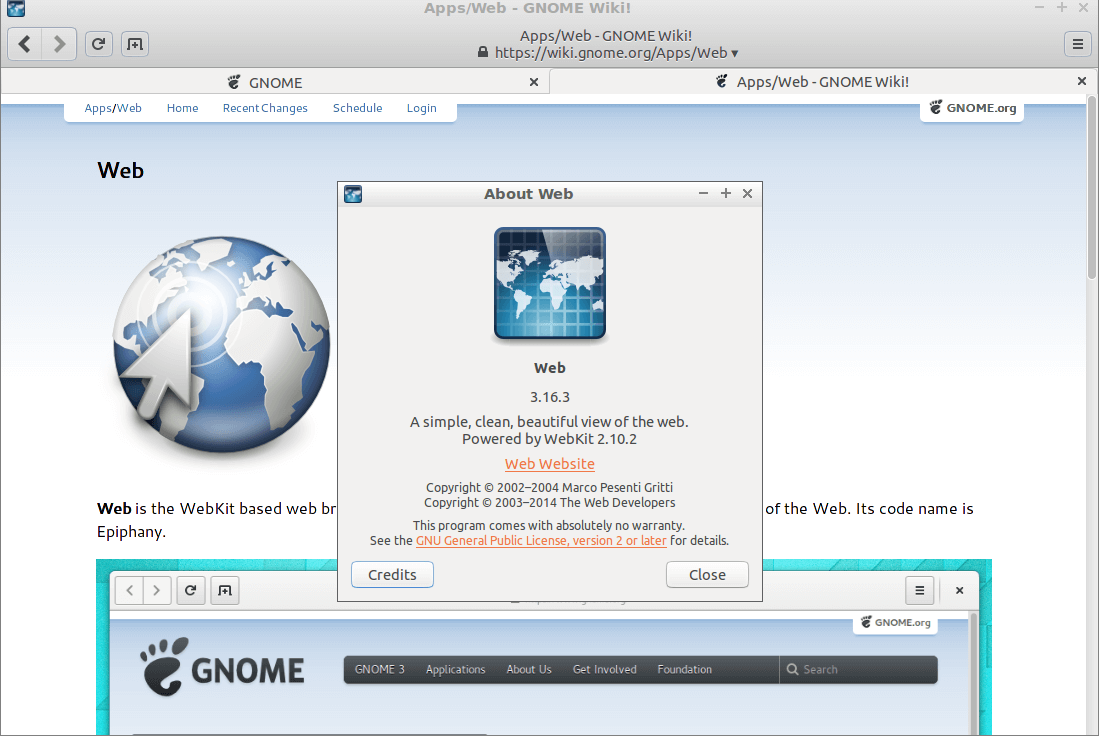Click the reload icon in the embedded screenshot
The image size is (1099, 736).
190,590
